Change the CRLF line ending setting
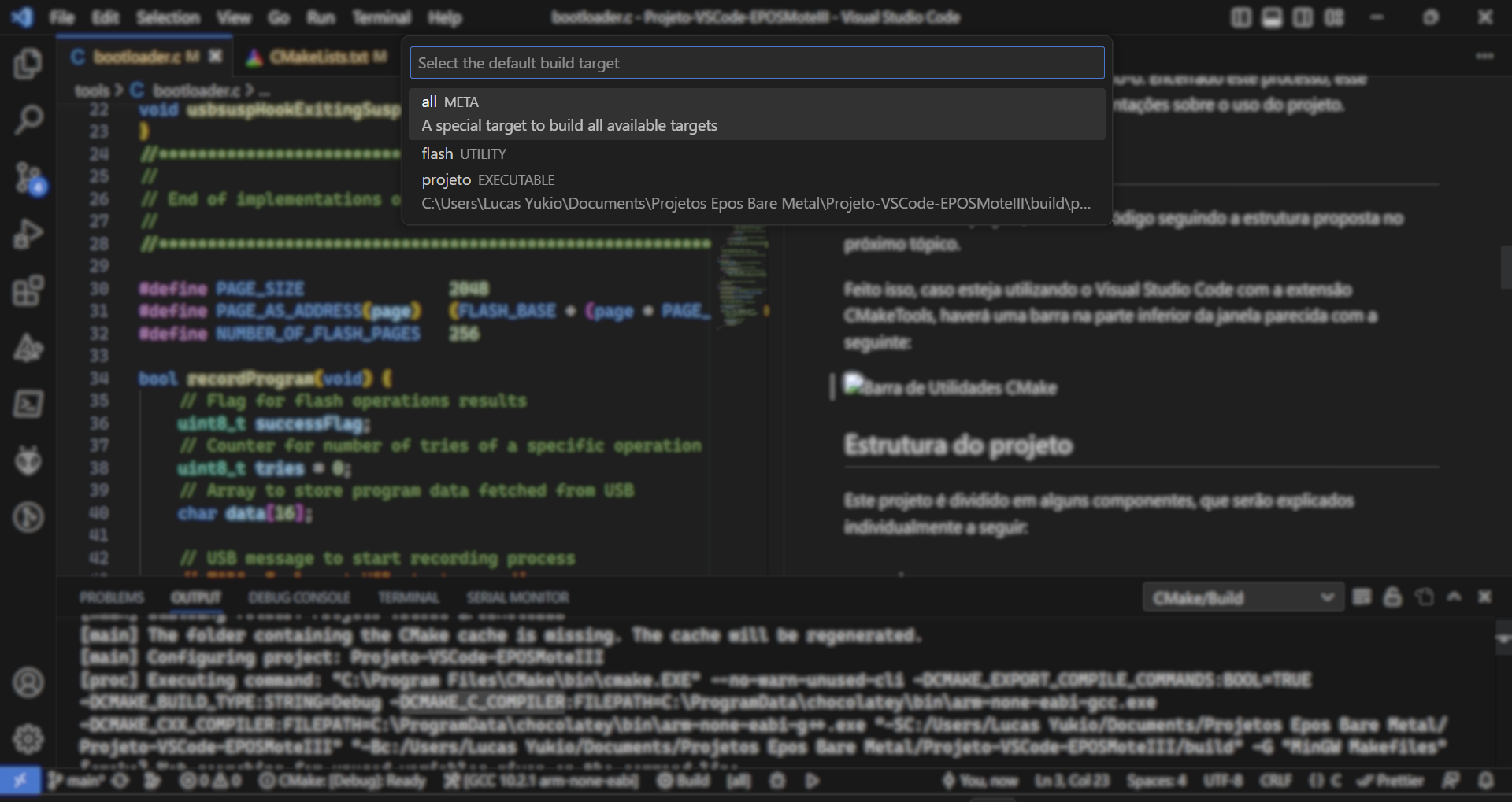Screen dimensions: 1512x802 coord(1275,781)
